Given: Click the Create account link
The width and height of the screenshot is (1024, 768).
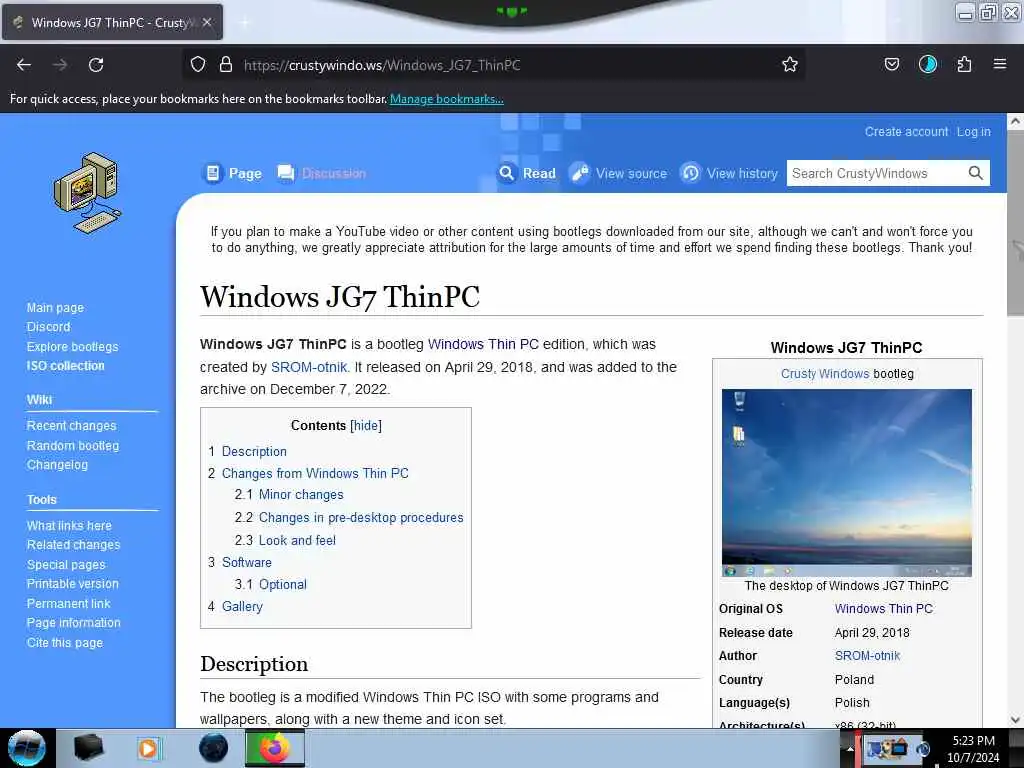Looking at the screenshot, I should (906, 131).
